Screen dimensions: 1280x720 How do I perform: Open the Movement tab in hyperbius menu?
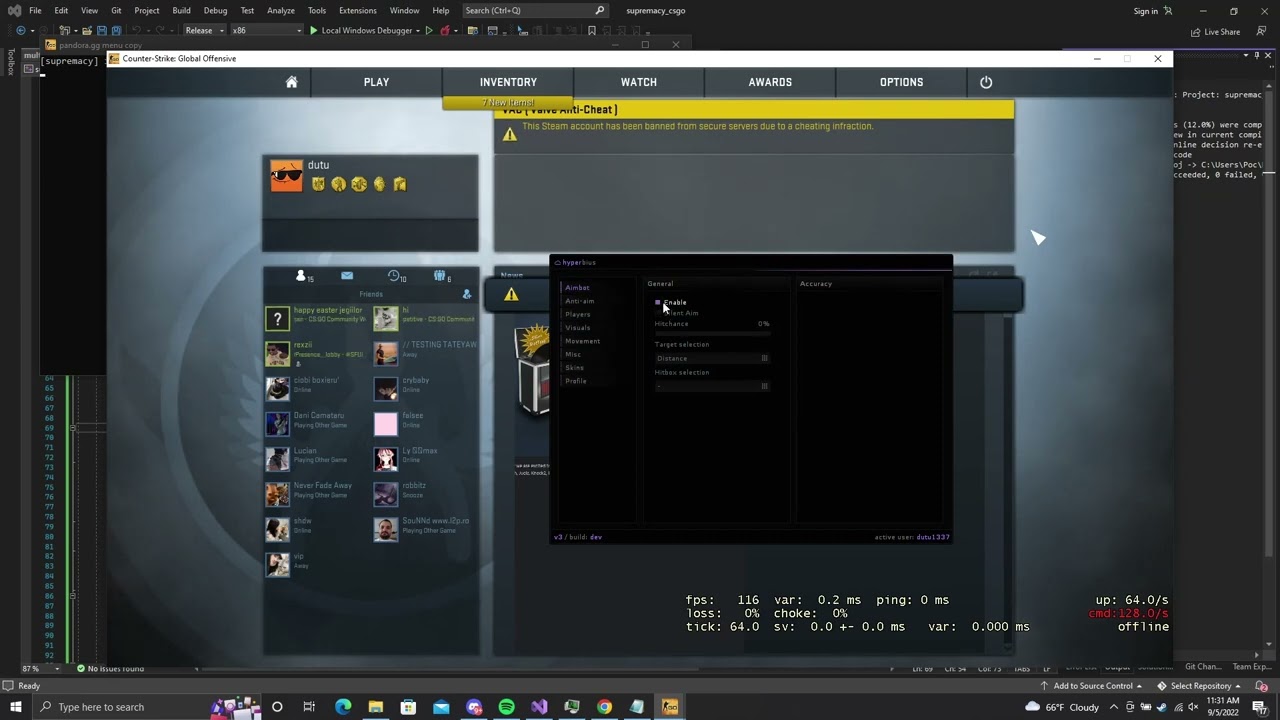583,341
